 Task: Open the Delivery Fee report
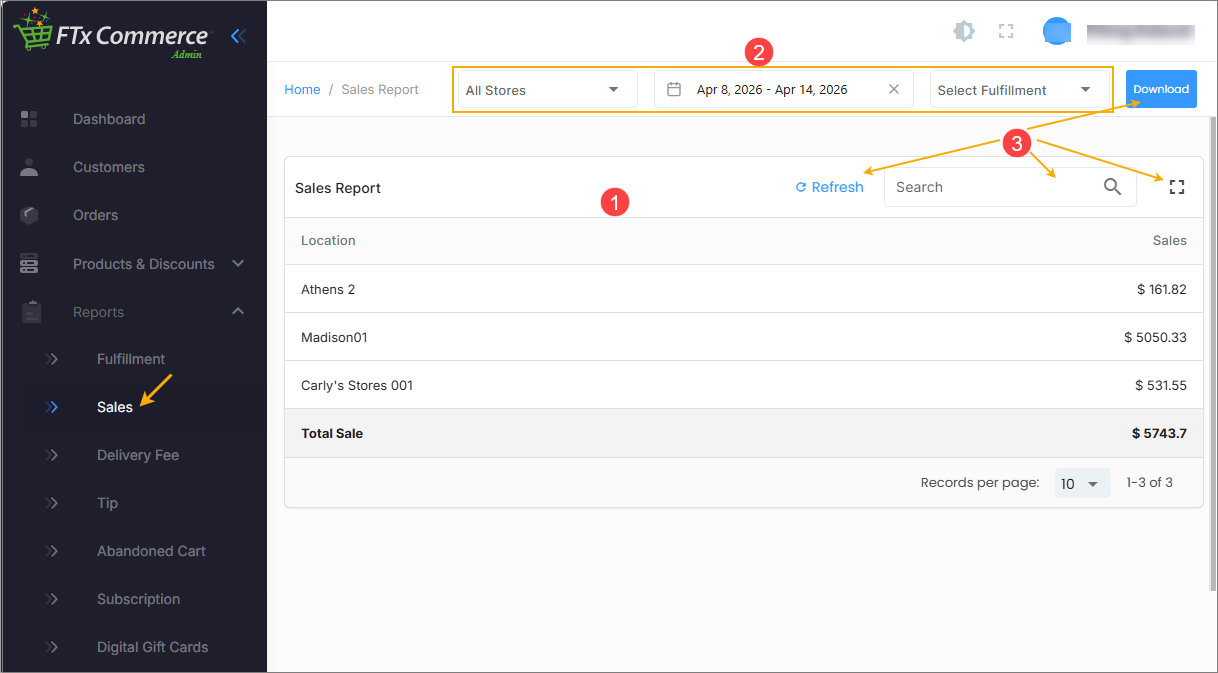(137, 455)
